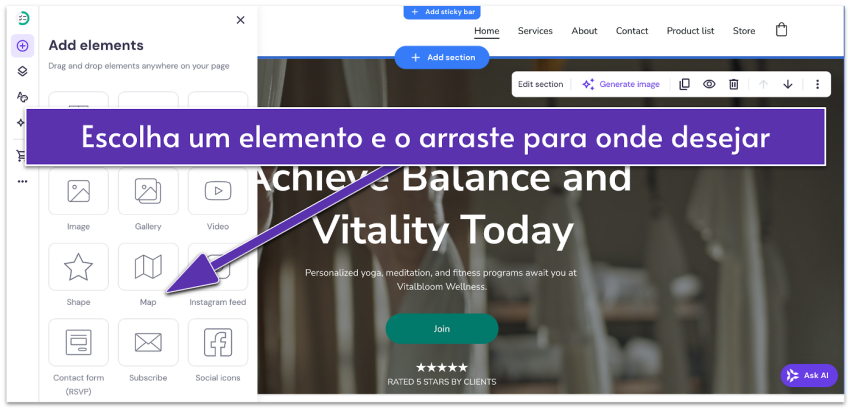Select the Vitality Today heading text

point(443,230)
